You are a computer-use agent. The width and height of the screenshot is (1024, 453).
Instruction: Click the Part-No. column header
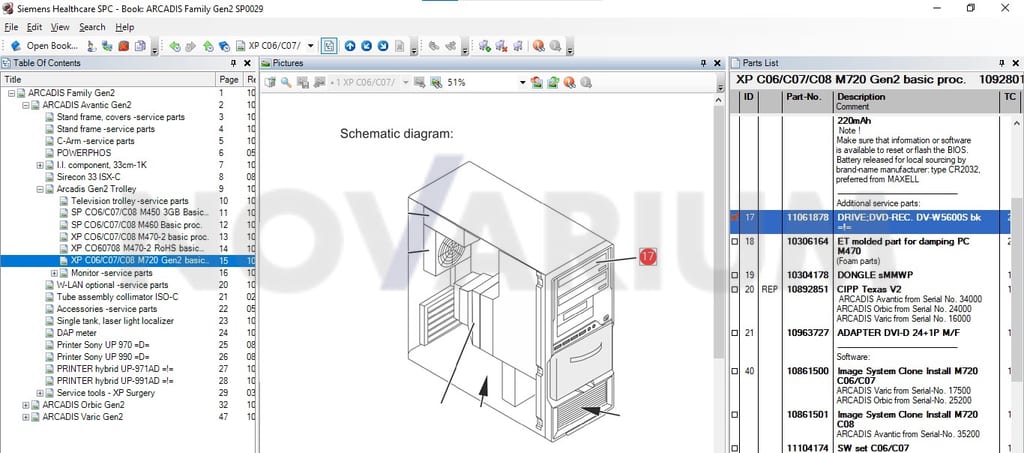(x=808, y=101)
